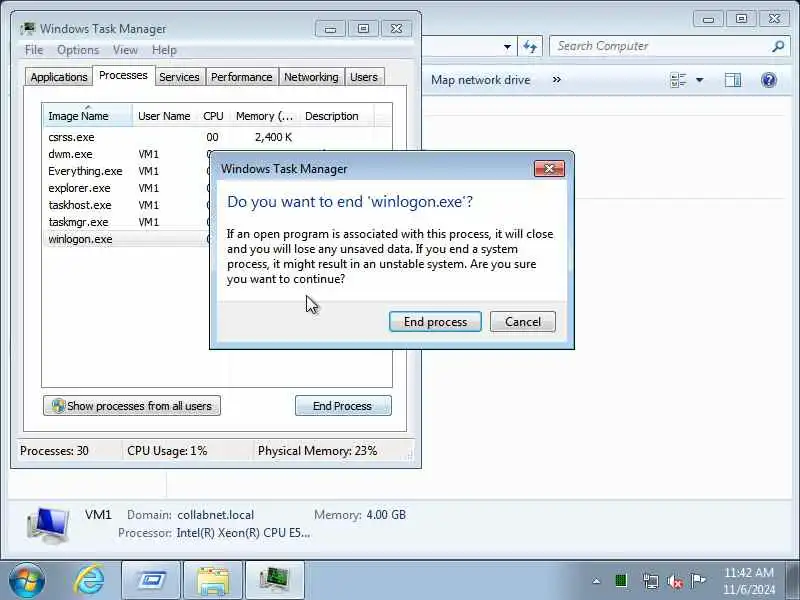800x600 pixels.
Task: Open Explorer help with question mark icon
Action: tap(768, 80)
